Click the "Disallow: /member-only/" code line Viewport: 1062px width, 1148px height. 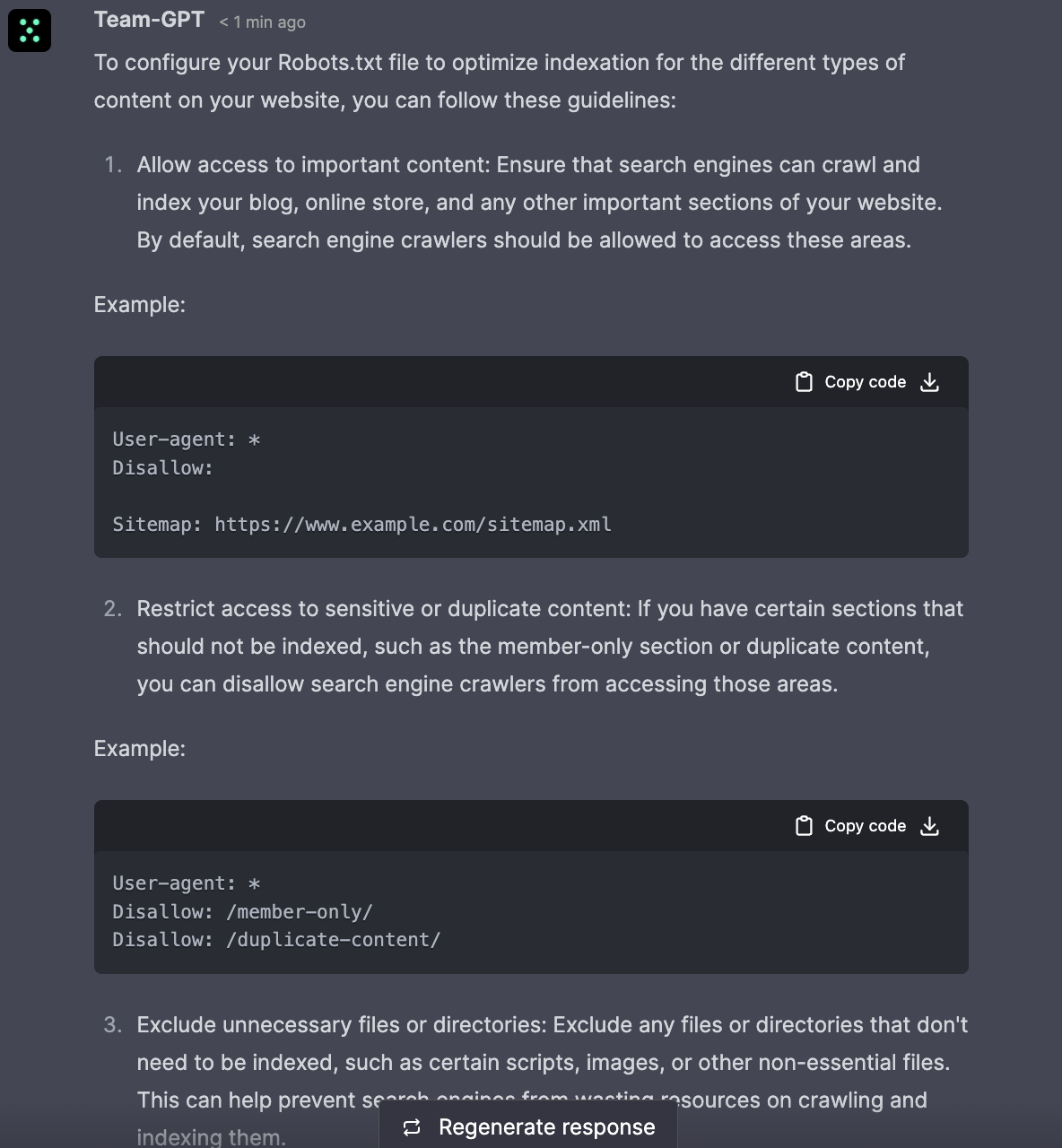tap(242, 912)
